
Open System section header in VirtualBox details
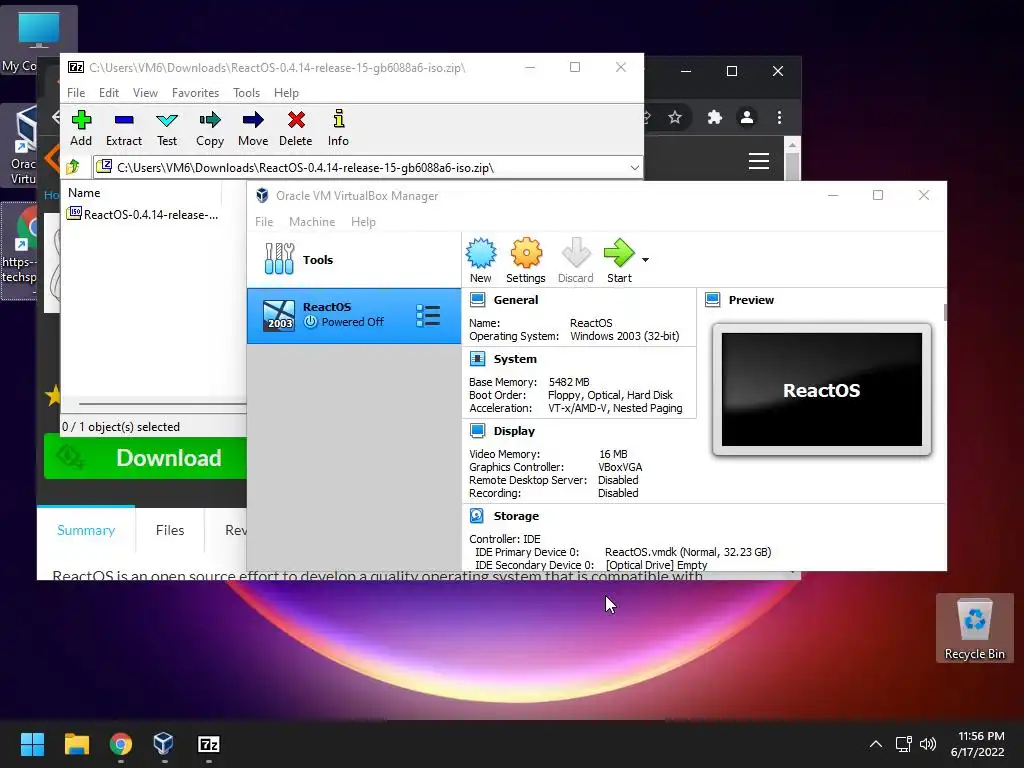click(x=515, y=359)
